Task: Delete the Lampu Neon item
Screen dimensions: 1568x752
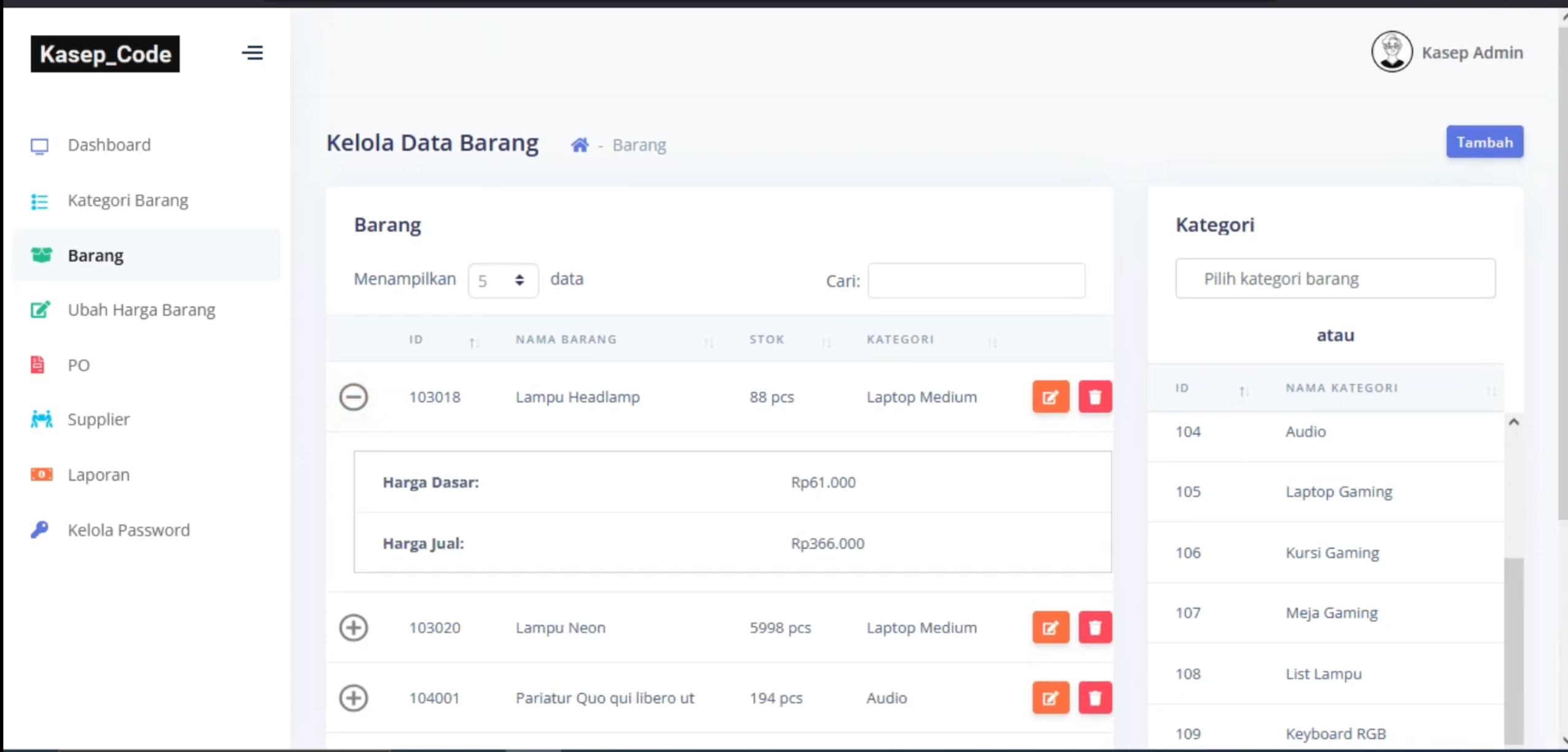Action: click(1094, 627)
